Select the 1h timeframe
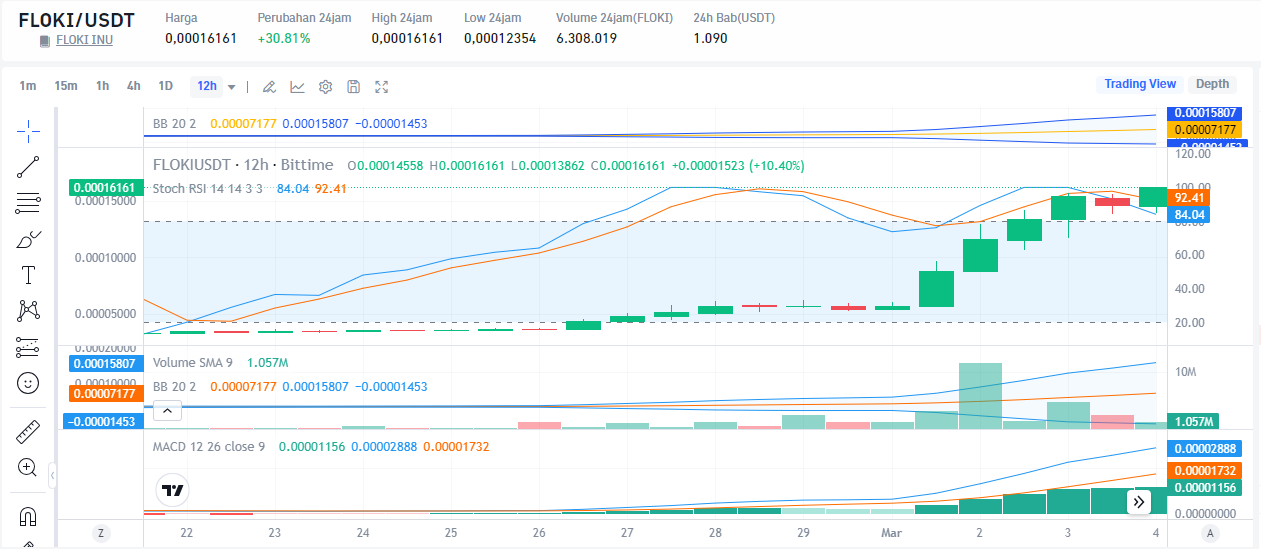The image size is (1261, 549). point(103,86)
